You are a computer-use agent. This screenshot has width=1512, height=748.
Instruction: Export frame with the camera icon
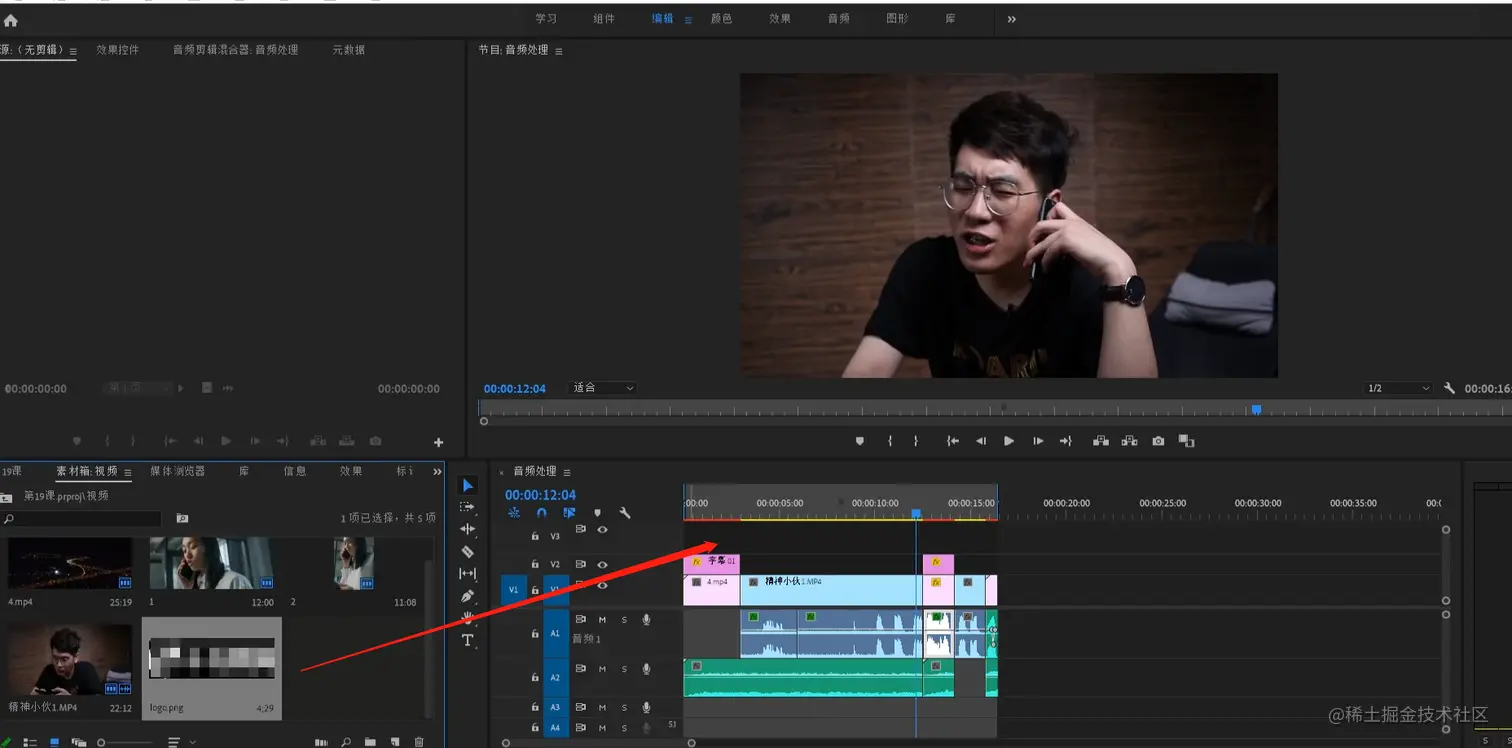pyautogui.click(x=1158, y=441)
